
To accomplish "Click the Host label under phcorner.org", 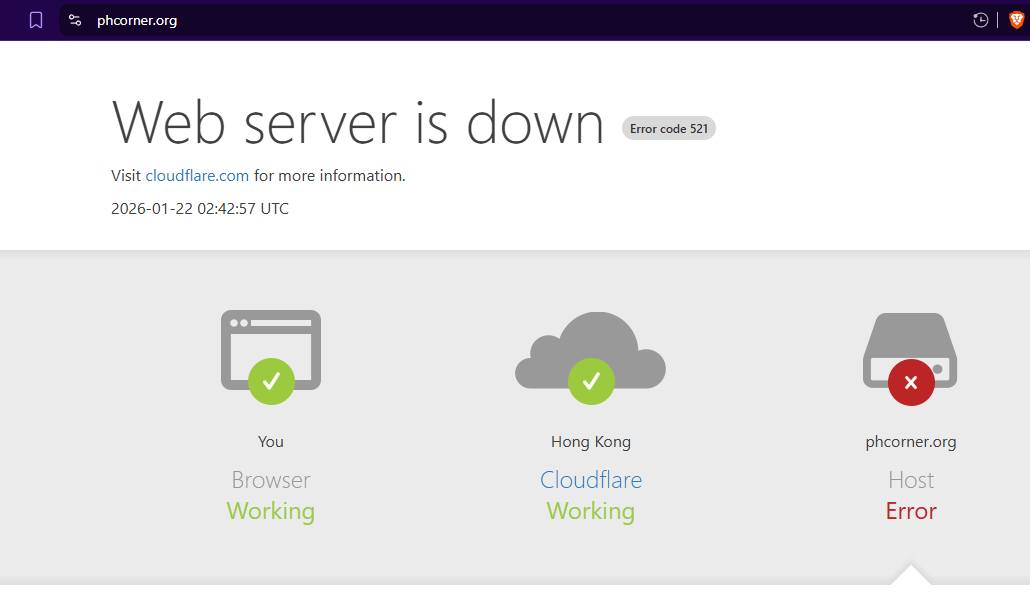I will point(911,480).
